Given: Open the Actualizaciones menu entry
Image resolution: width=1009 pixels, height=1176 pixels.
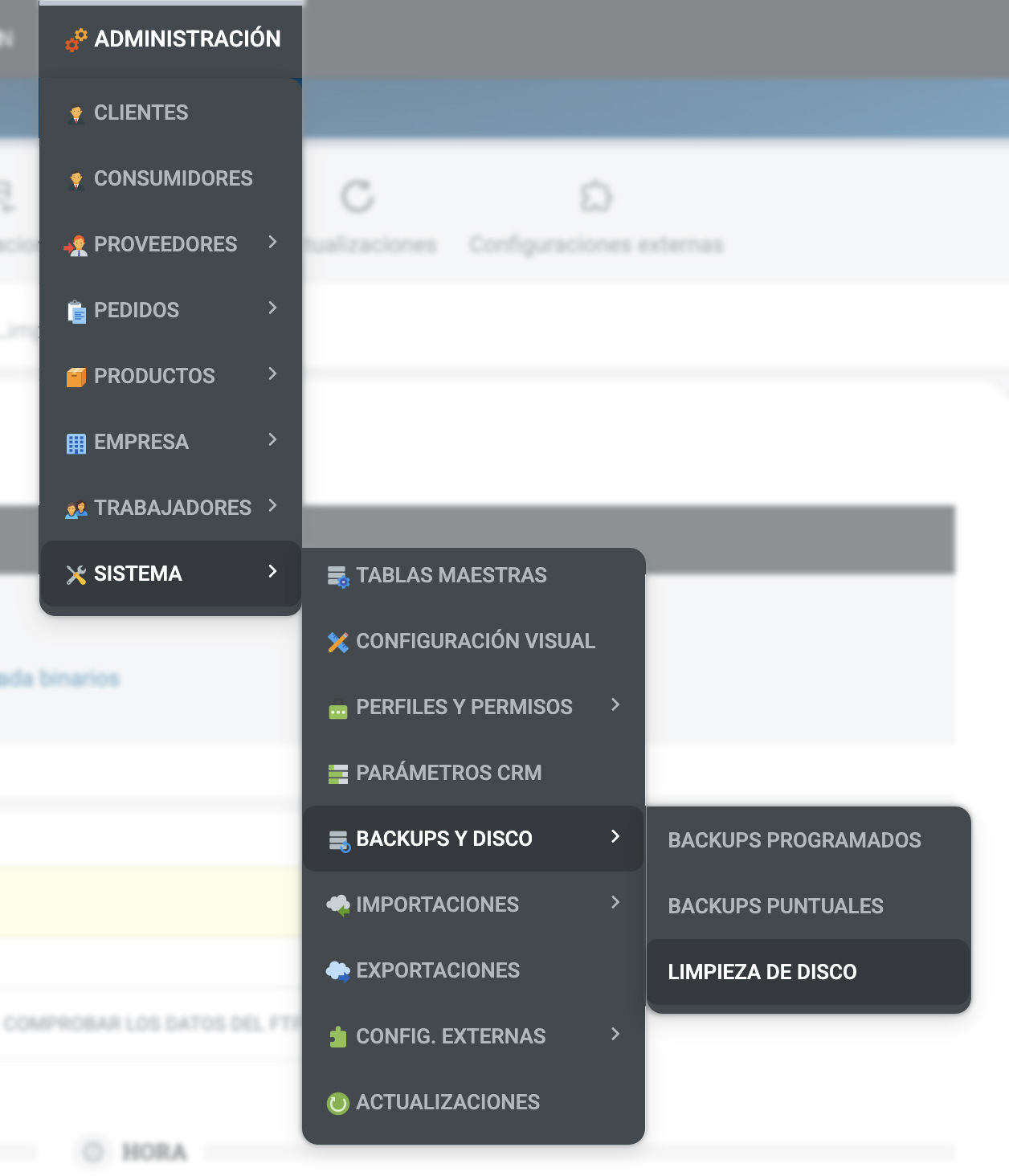Looking at the screenshot, I should tap(473, 1102).
